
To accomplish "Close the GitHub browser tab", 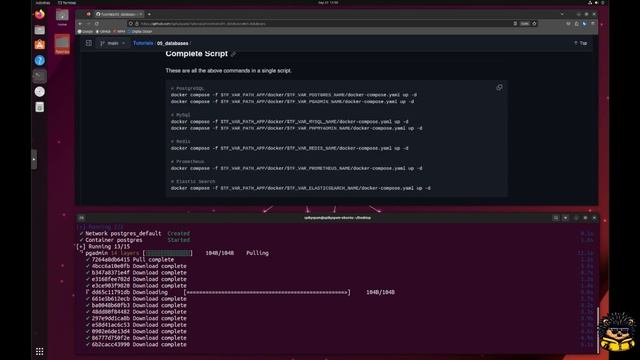I will (x=141, y=14).
